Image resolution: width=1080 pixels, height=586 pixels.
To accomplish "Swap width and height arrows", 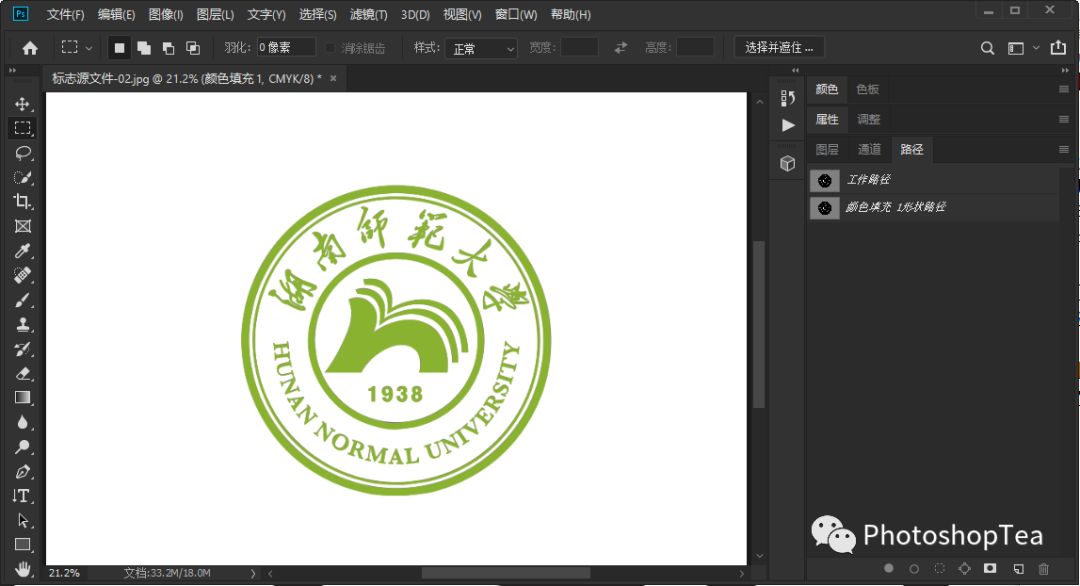I will 621,48.
